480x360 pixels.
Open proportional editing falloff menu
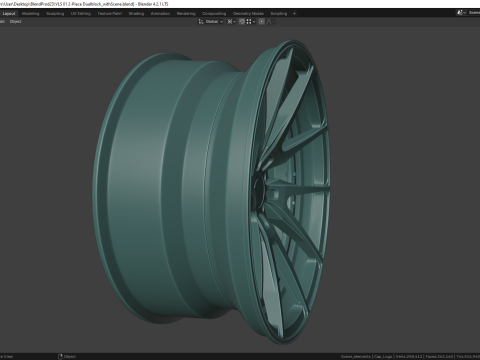click(x=271, y=22)
